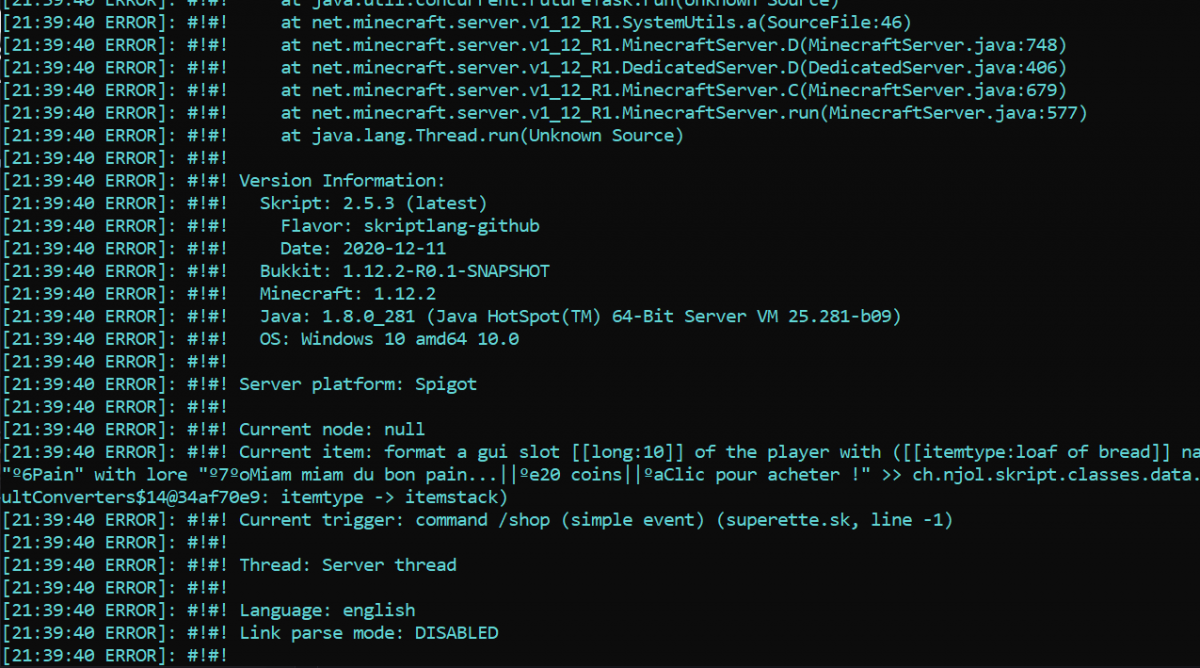Click on 'Bukkit: 1.12.2-R0.1-SNAPSHOT' text
This screenshot has height=668, width=1200.
click(x=404, y=271)
